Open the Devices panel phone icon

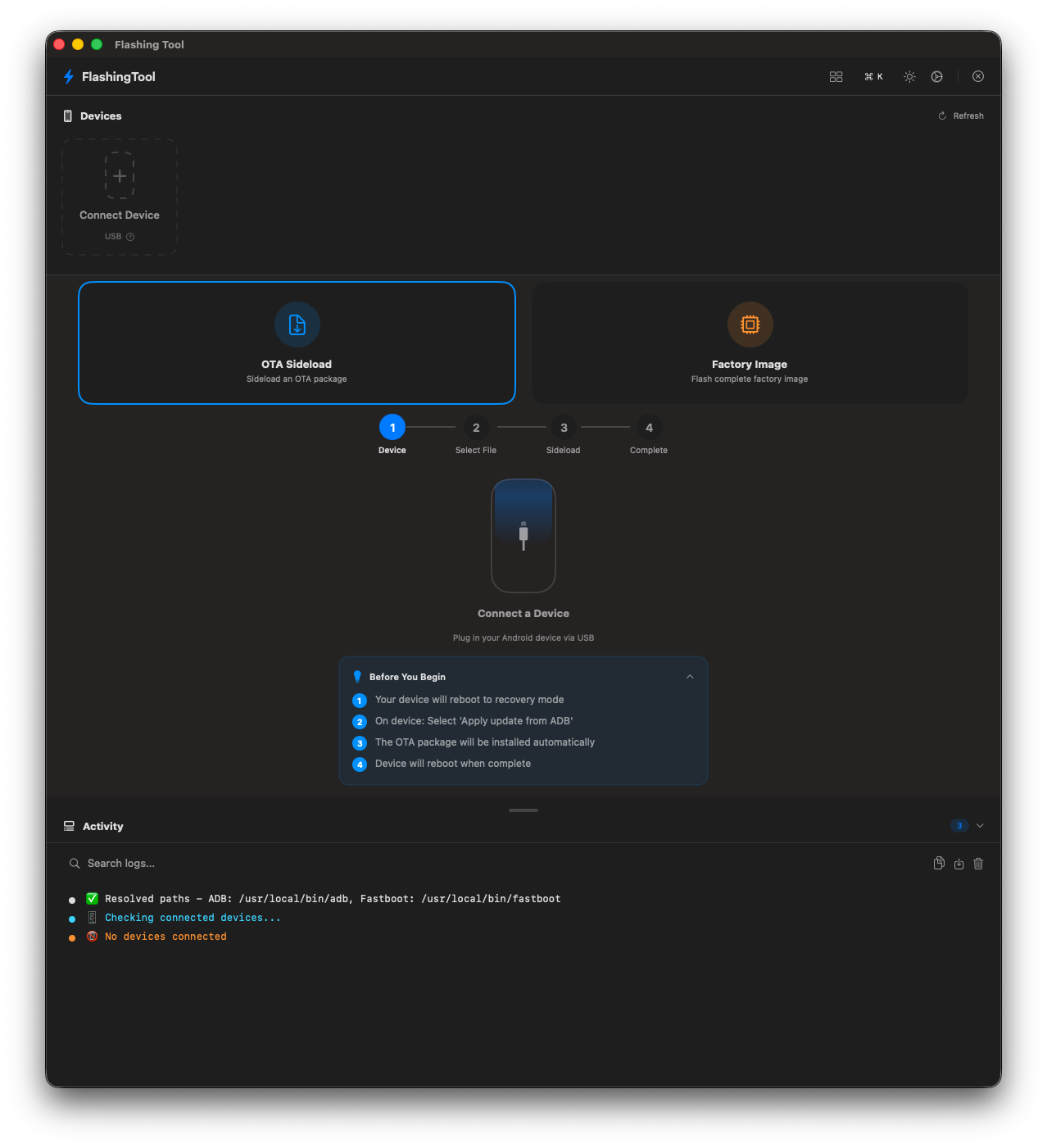click(68, 116)
